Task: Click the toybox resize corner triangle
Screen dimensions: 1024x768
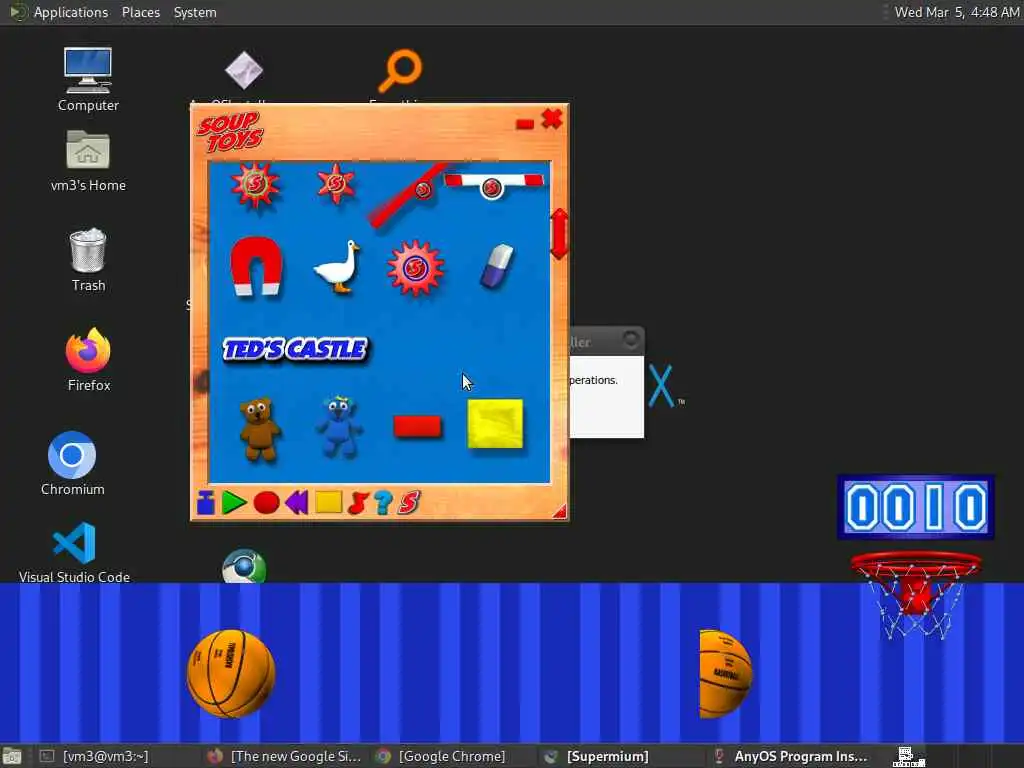Action: tap(560, 511)
